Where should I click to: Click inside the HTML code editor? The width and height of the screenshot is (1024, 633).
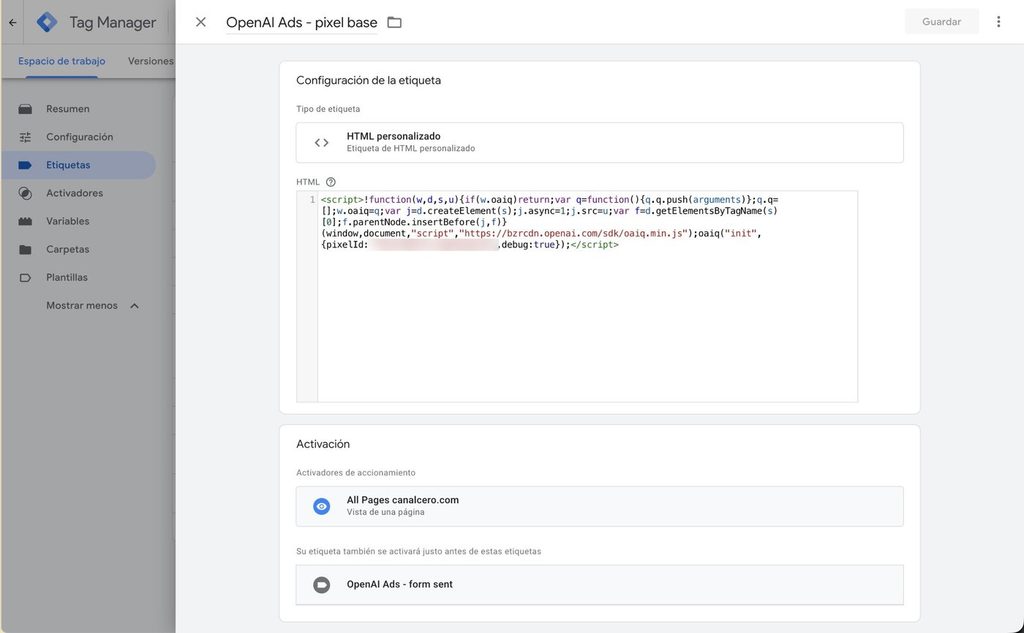coord(587,297)
